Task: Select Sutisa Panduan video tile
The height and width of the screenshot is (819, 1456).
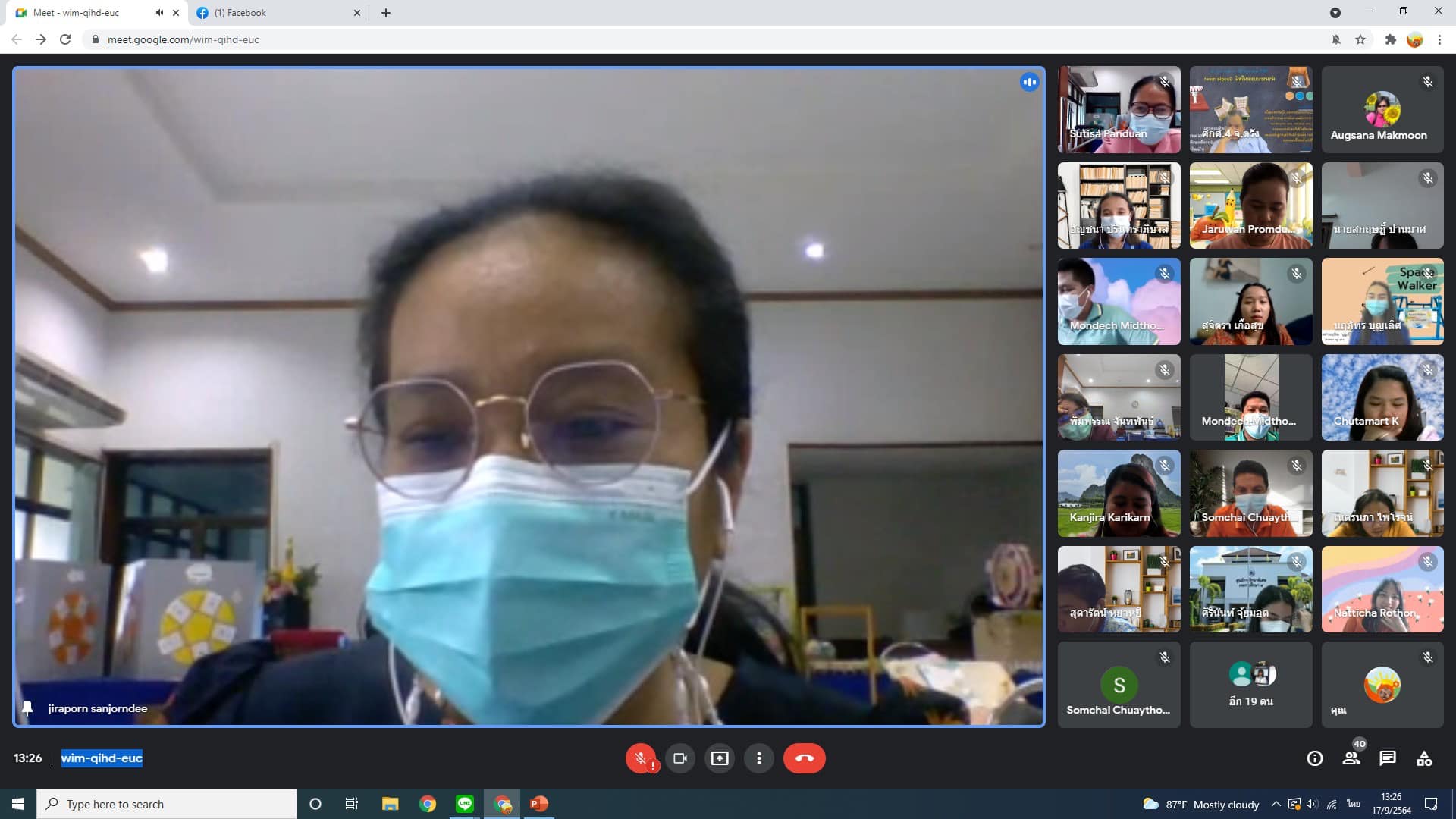Action: click(x=1119, y=109)
